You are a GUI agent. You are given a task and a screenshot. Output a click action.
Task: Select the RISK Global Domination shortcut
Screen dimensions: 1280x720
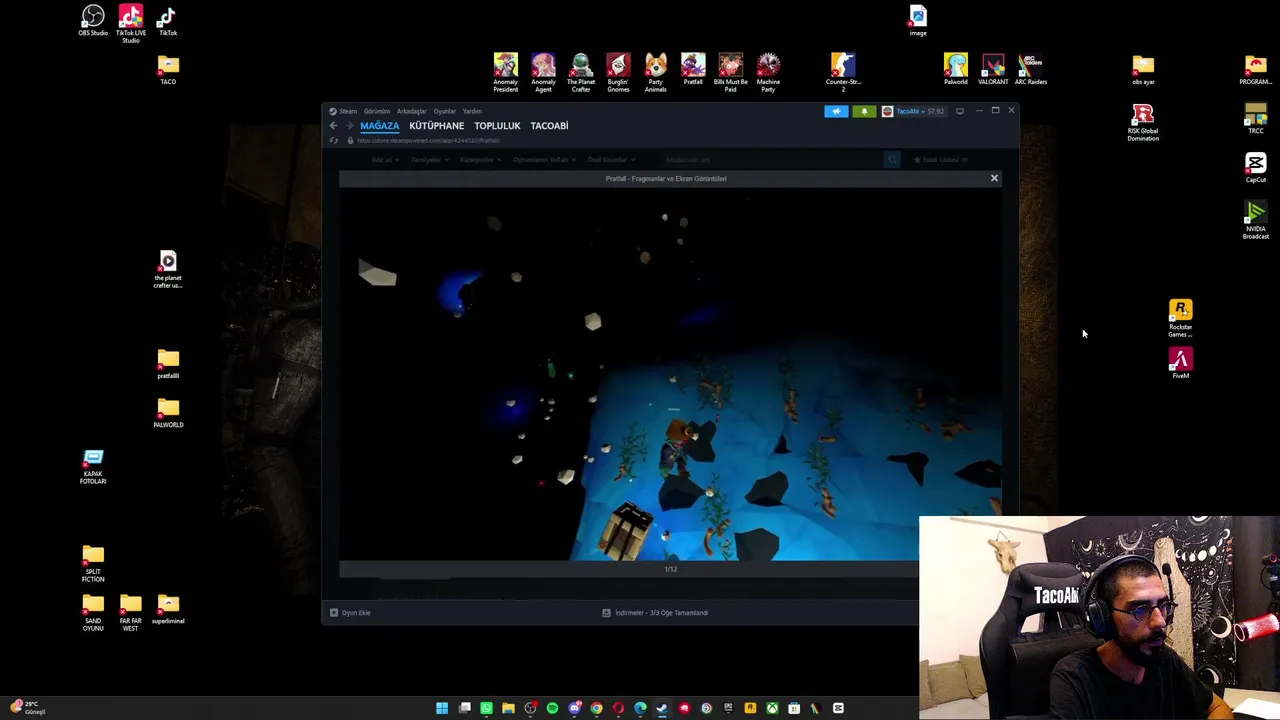click(1143, 123)
